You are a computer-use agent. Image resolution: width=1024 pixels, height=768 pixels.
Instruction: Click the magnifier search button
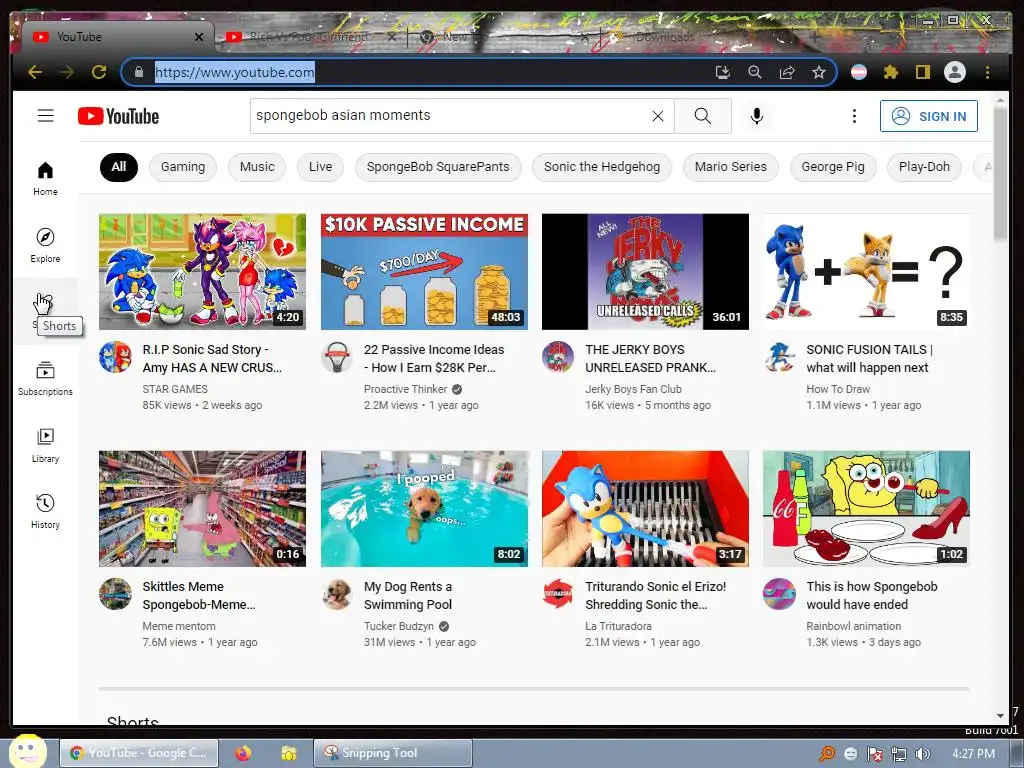click(x=703, y=116)
